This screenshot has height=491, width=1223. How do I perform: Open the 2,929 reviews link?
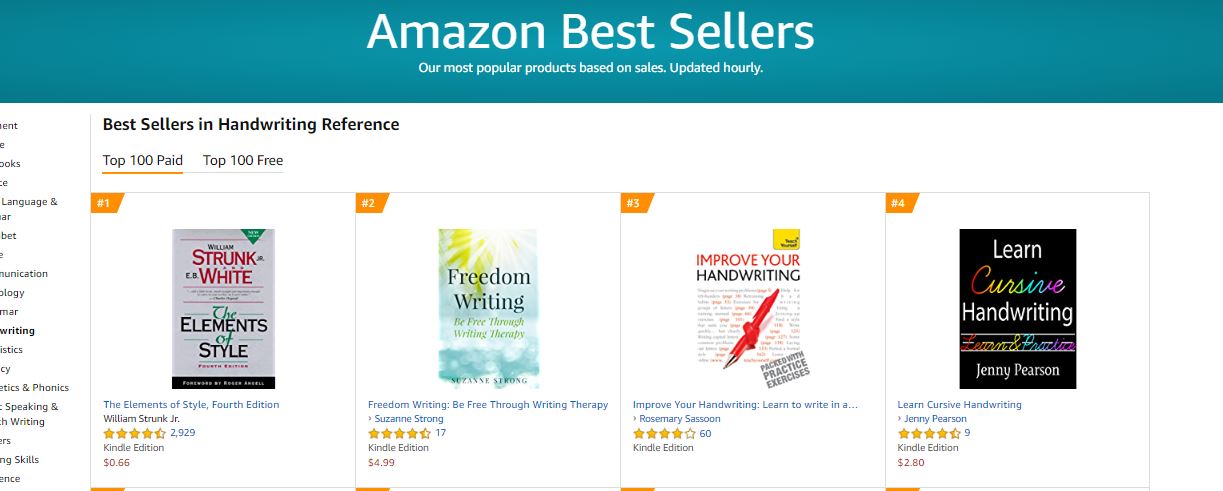pyautogui.click(x=183, y=433)
